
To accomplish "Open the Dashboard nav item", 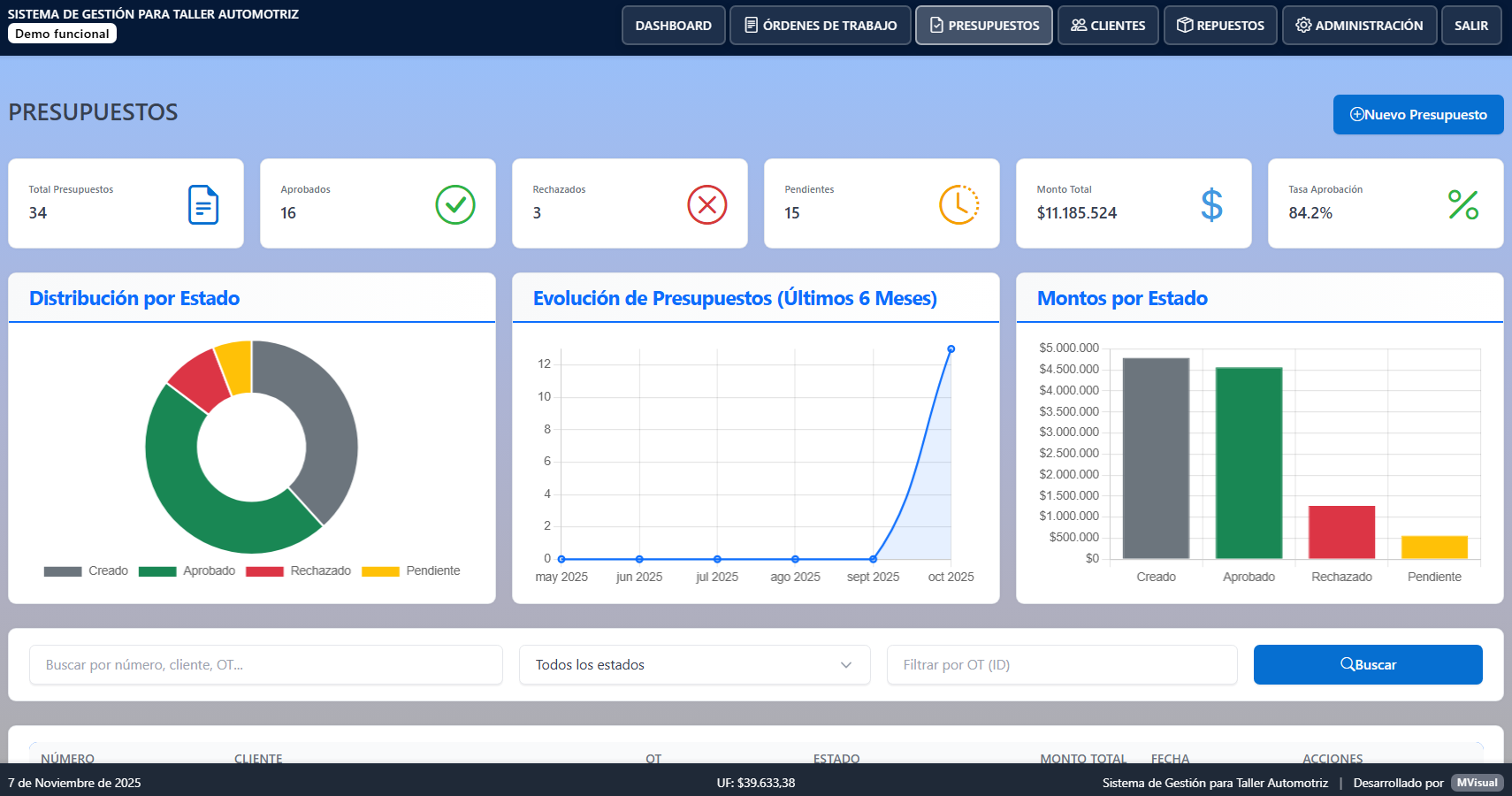I will coord(674,26).
